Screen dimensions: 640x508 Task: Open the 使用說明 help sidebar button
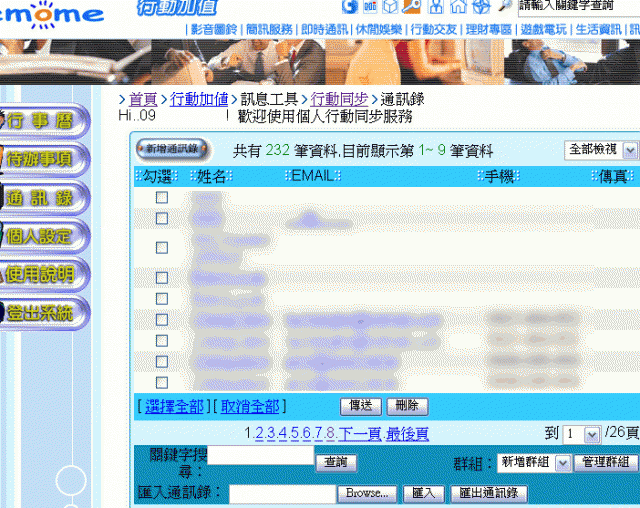coord(44,274)
